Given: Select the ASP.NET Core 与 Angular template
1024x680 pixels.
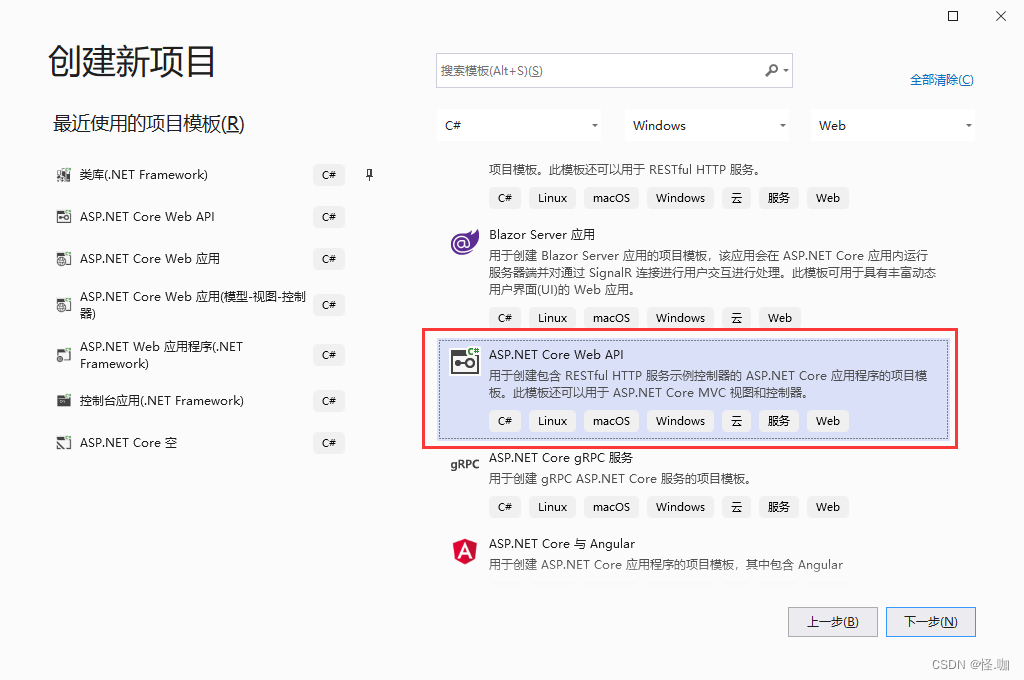Looking at the screenshot, I should 693,555.
